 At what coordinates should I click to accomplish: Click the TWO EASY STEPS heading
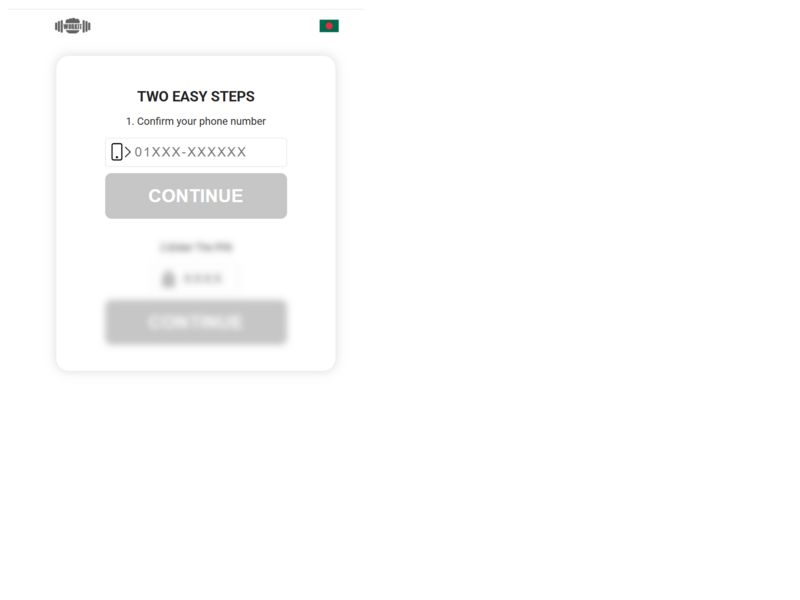(196, 96)
